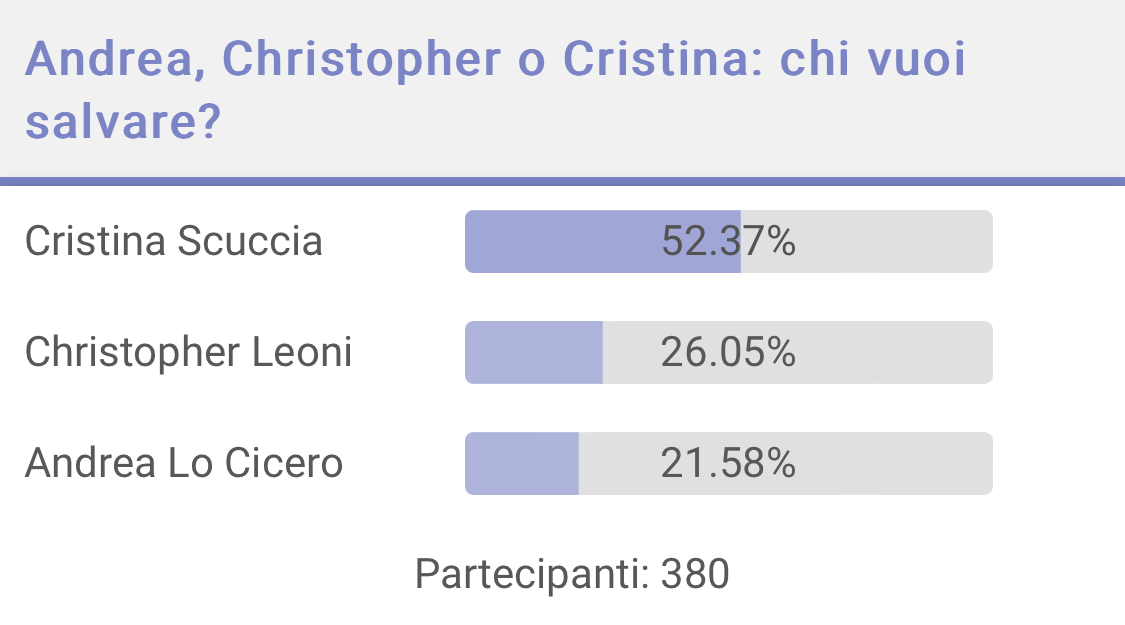Screen dimensions: 1125x625
Task: Click empty gray end of Andrea Lo Cicero's bar
Action: pos(895,464)
